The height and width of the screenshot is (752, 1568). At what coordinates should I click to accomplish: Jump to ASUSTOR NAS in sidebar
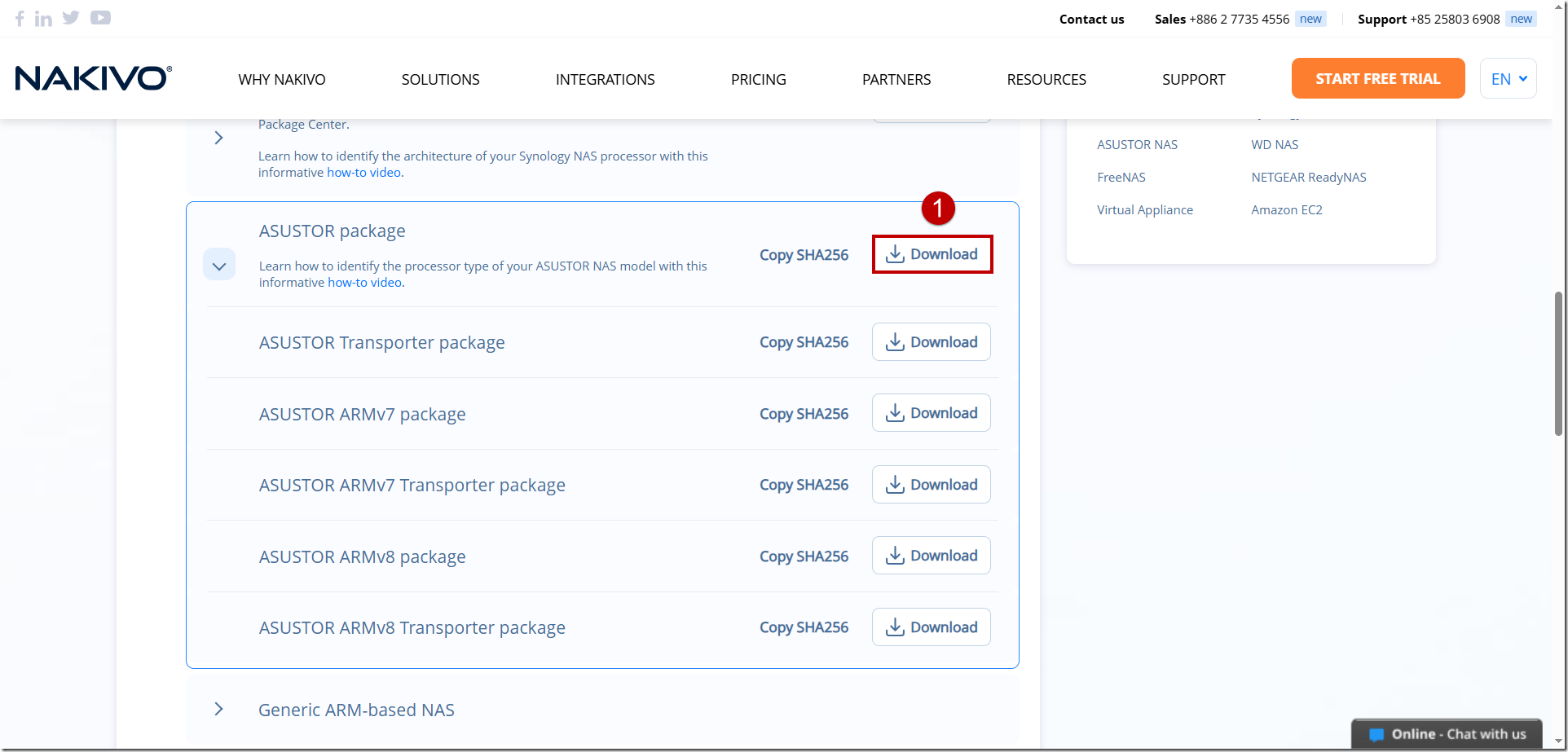tap(1137, 145)
